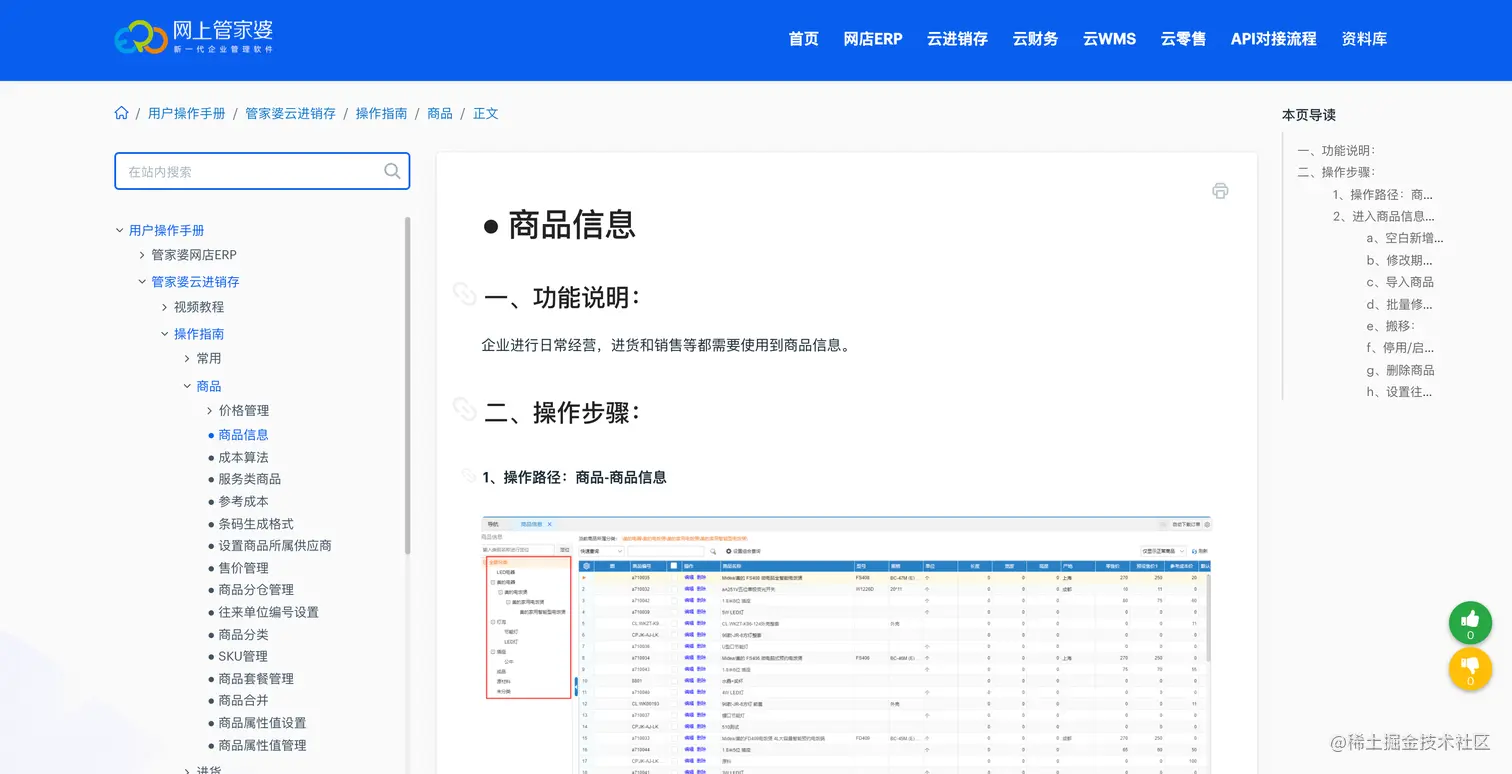The width and height of the screenshot is (1512, 774).
Task: Select 商品分仓管理 in the sidebar tree
Action: (x=256, y=590)
